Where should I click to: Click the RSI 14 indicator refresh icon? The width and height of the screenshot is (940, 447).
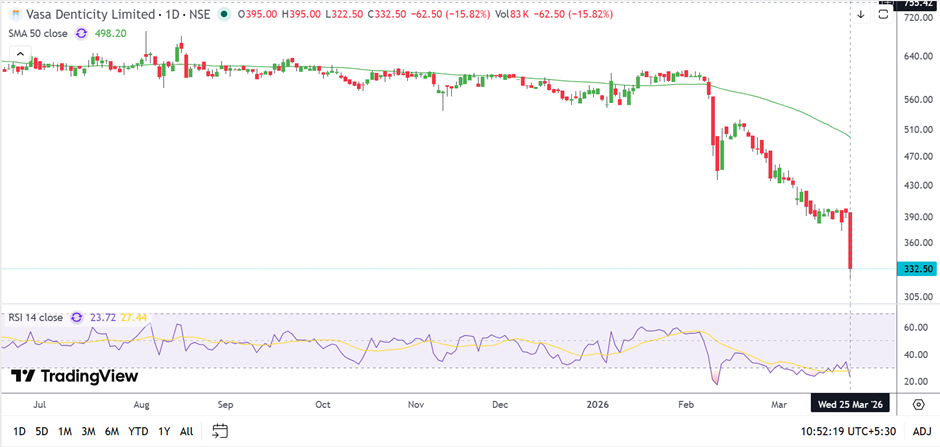(76, 318)
